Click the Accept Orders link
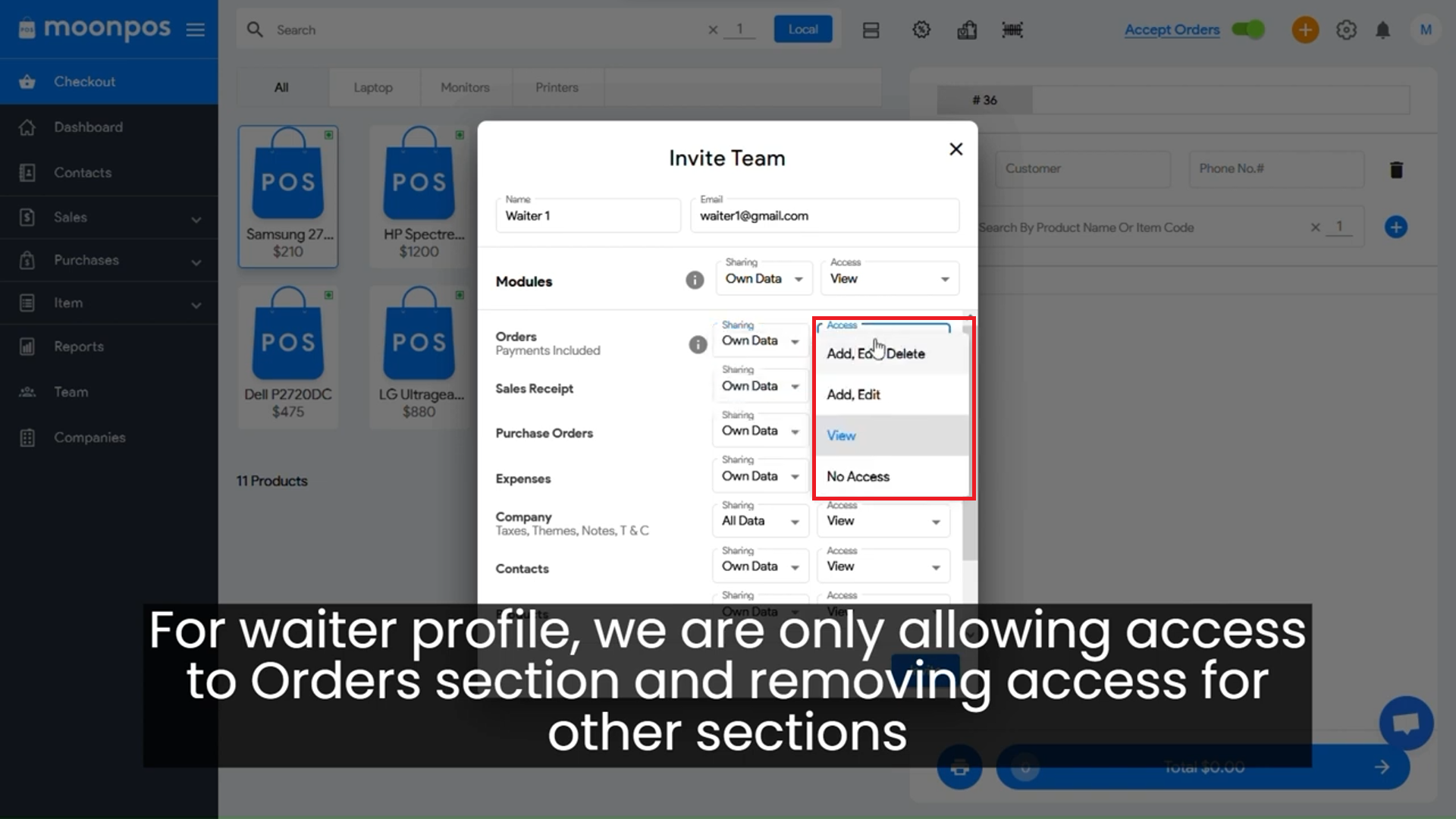Screen dimensions: 1456x819 coord(1172,30)
